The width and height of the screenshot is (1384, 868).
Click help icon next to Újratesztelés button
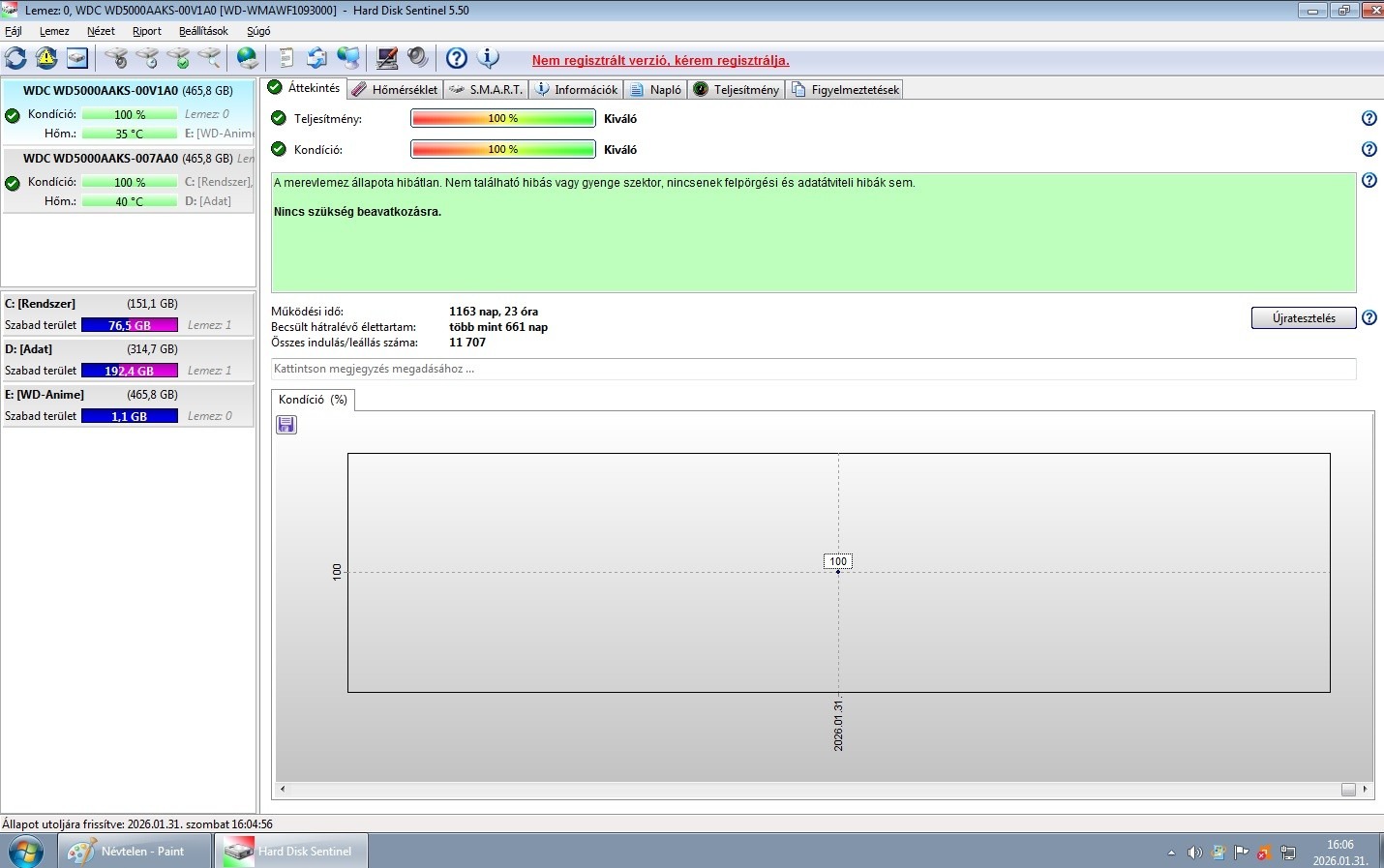pos(1369,317)
